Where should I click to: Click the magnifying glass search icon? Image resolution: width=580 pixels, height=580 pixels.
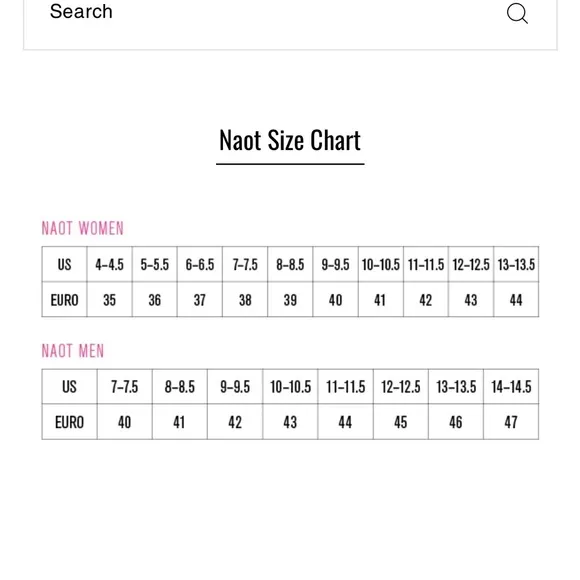coord(517,14)
